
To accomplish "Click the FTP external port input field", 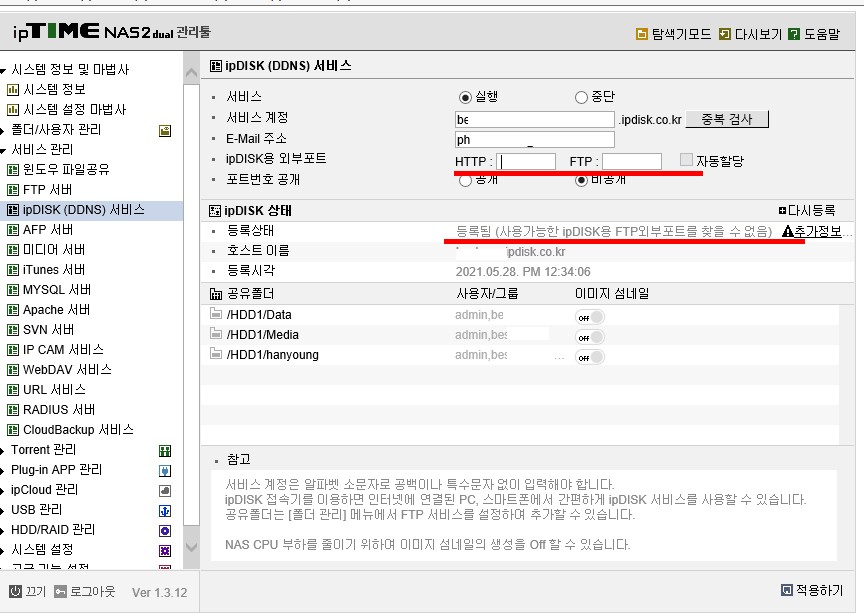I will coord(632,161).
